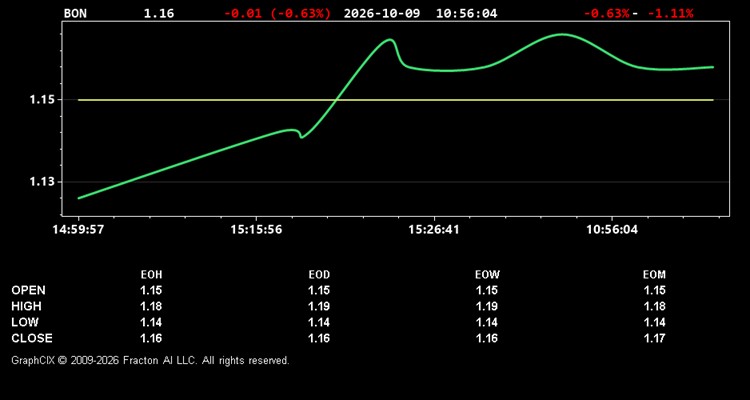Click the EOD HIGH value 1.19
This screenshot has width=750, height=400.
(319, 306)
